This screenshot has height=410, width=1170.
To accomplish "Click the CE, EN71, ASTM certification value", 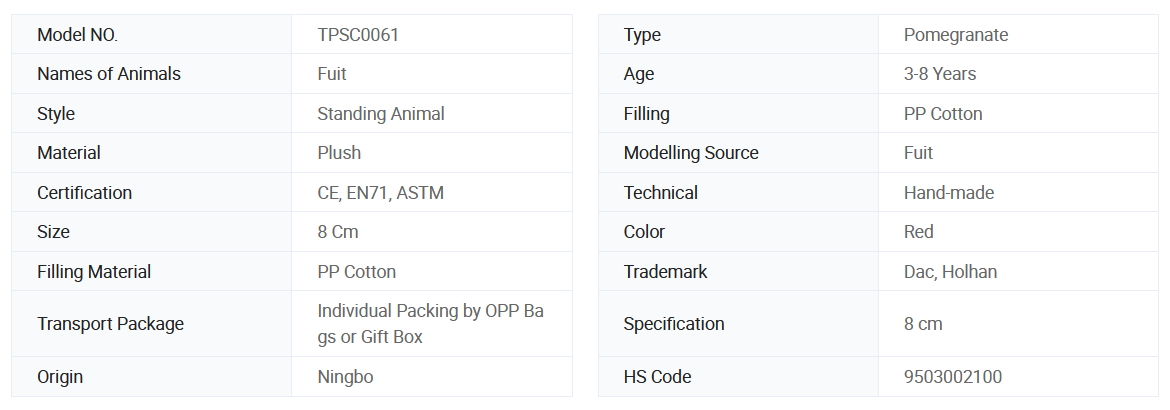I will [x=380, y=193].
